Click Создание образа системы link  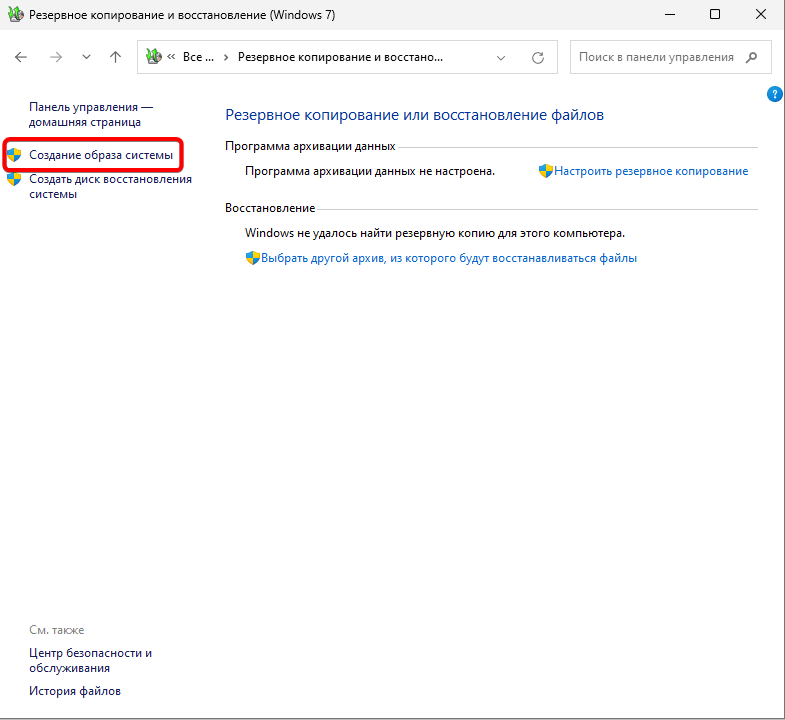101,155
